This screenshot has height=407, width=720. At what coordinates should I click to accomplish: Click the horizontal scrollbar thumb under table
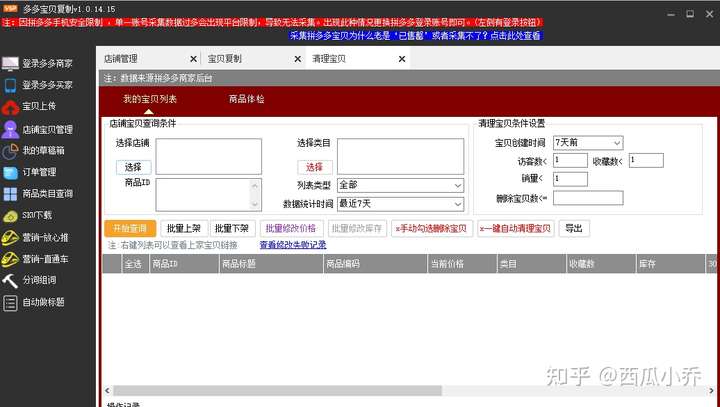coord(278,390)
